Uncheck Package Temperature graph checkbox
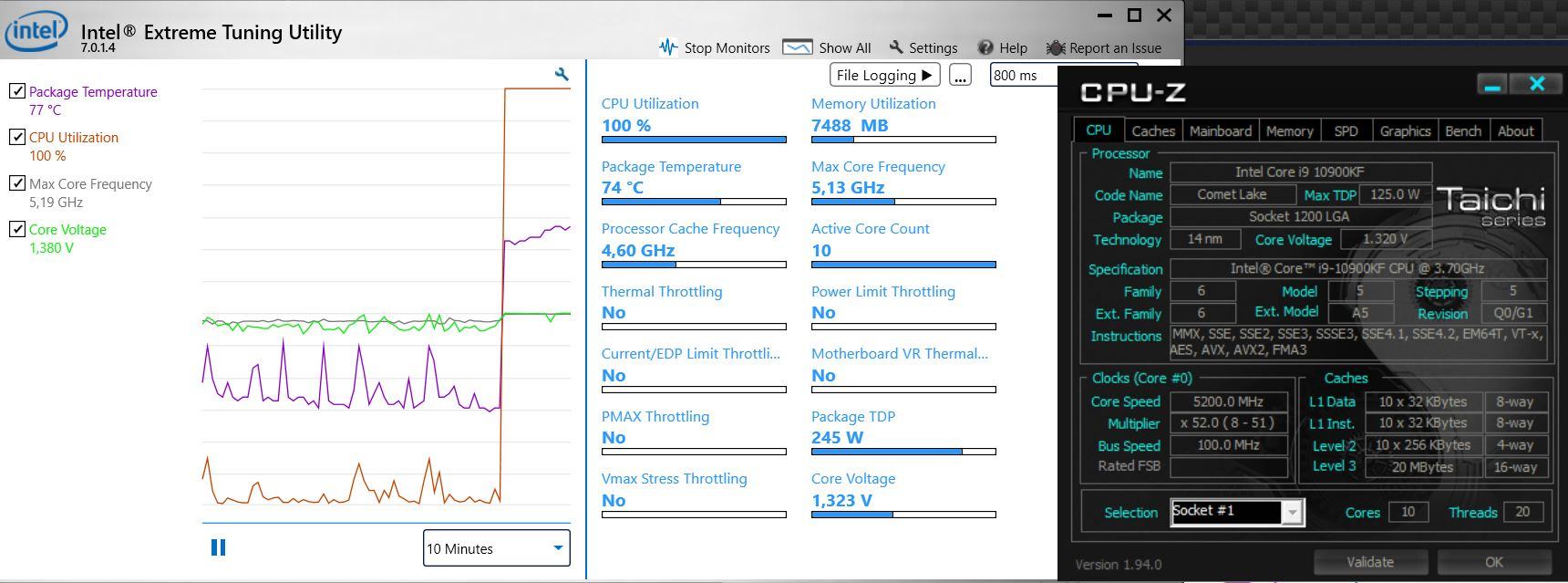The image size is (1568, 583). click(16, 90)
